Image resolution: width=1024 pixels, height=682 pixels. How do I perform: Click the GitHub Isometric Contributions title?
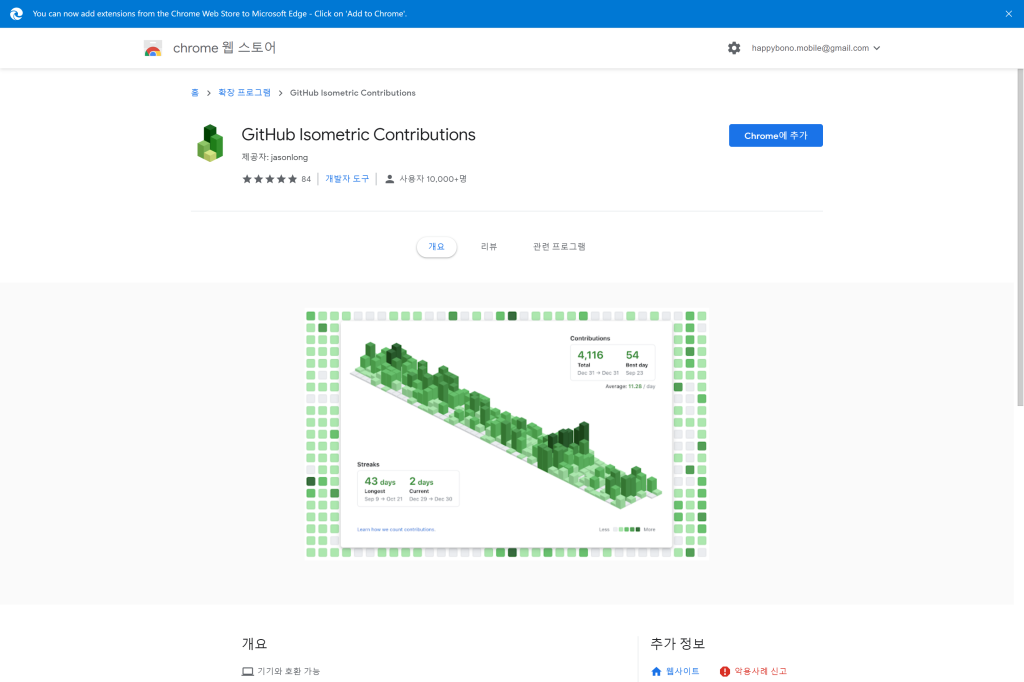click(359, 135)
